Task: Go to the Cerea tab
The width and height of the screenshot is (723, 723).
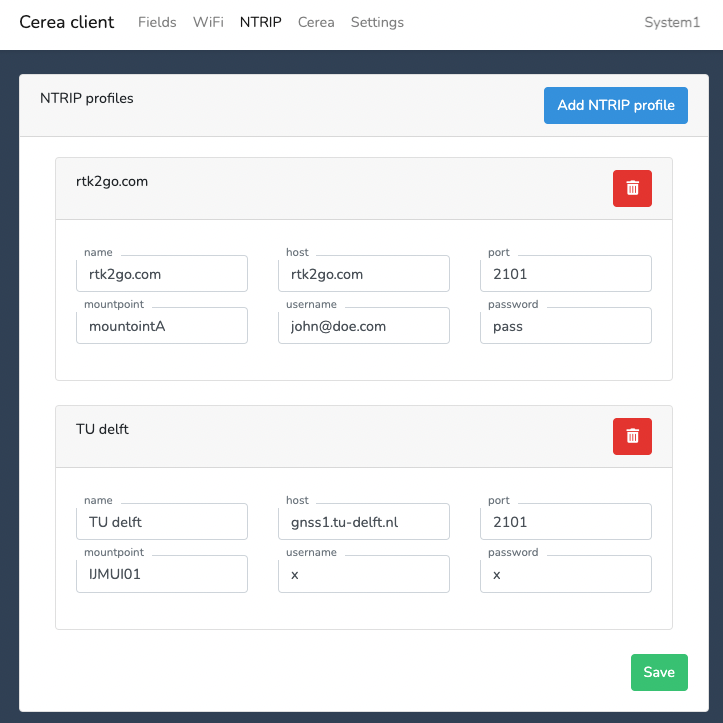Action: click(316, 22)
